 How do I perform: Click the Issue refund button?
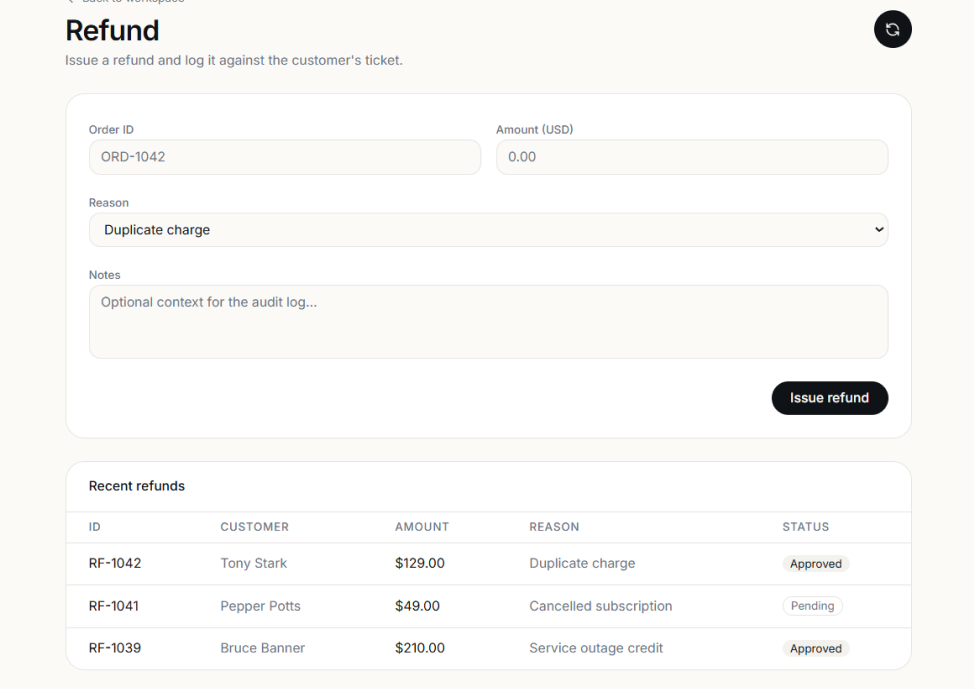tap(829, 398)
